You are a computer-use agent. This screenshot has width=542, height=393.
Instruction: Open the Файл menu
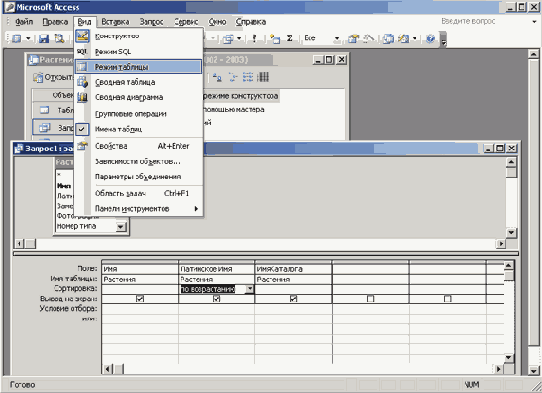[24, 22]
